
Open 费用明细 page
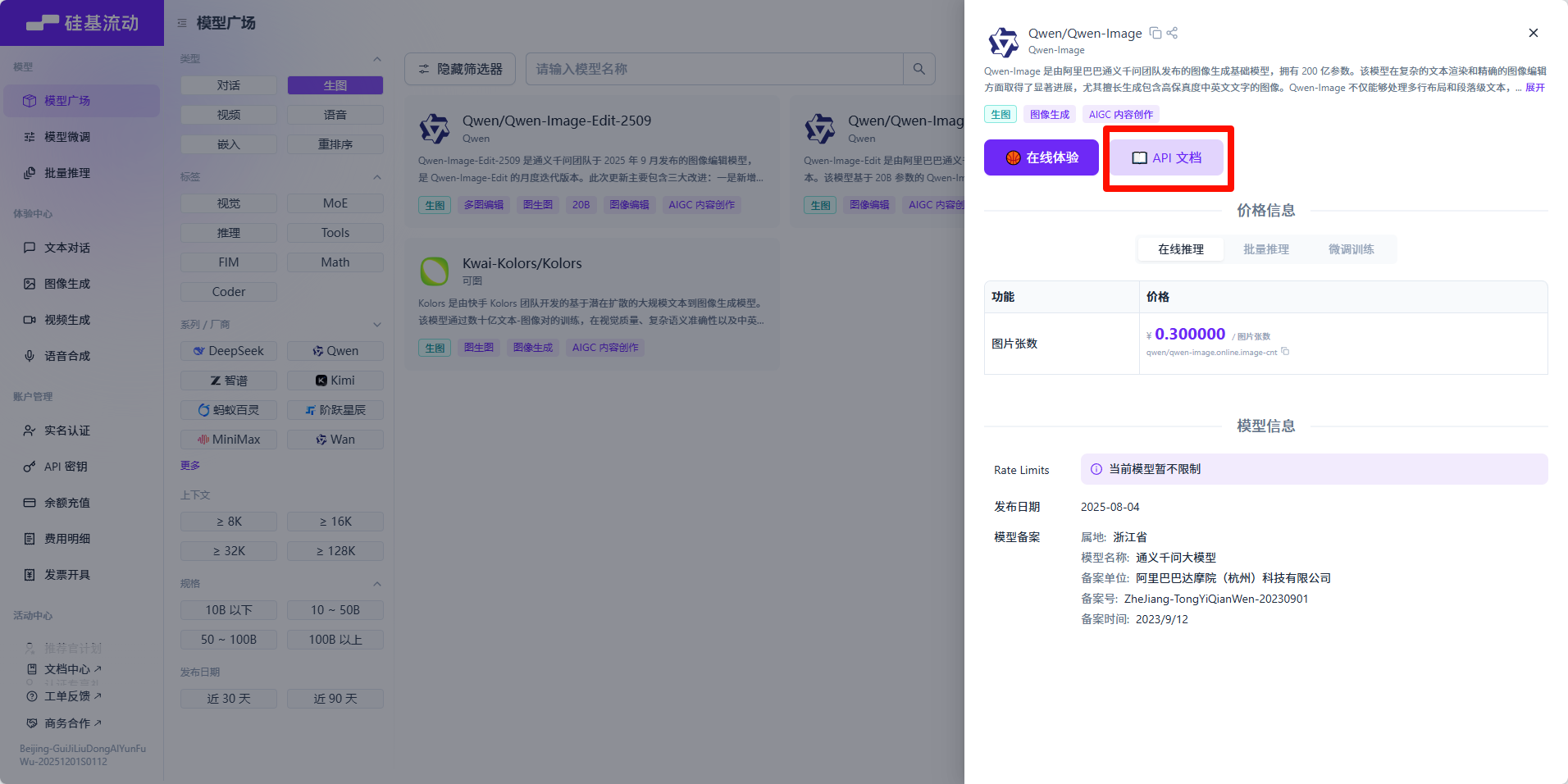tap(81, 539)
